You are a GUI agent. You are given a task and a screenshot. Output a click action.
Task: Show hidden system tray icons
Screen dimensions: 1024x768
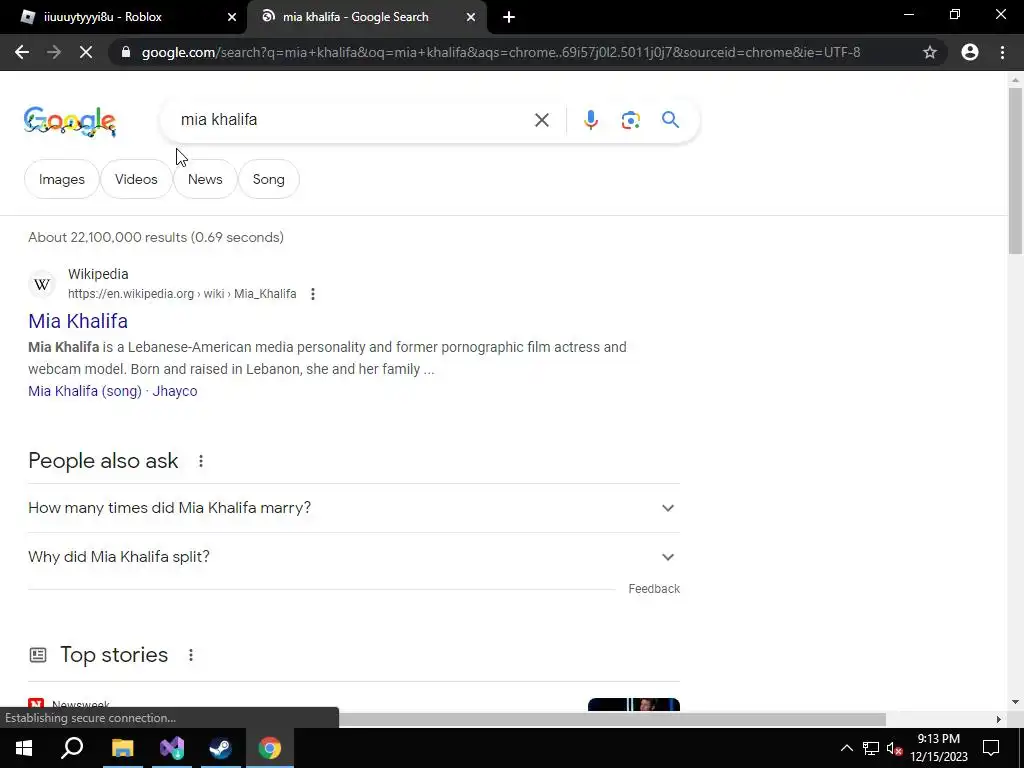(846, 748)
